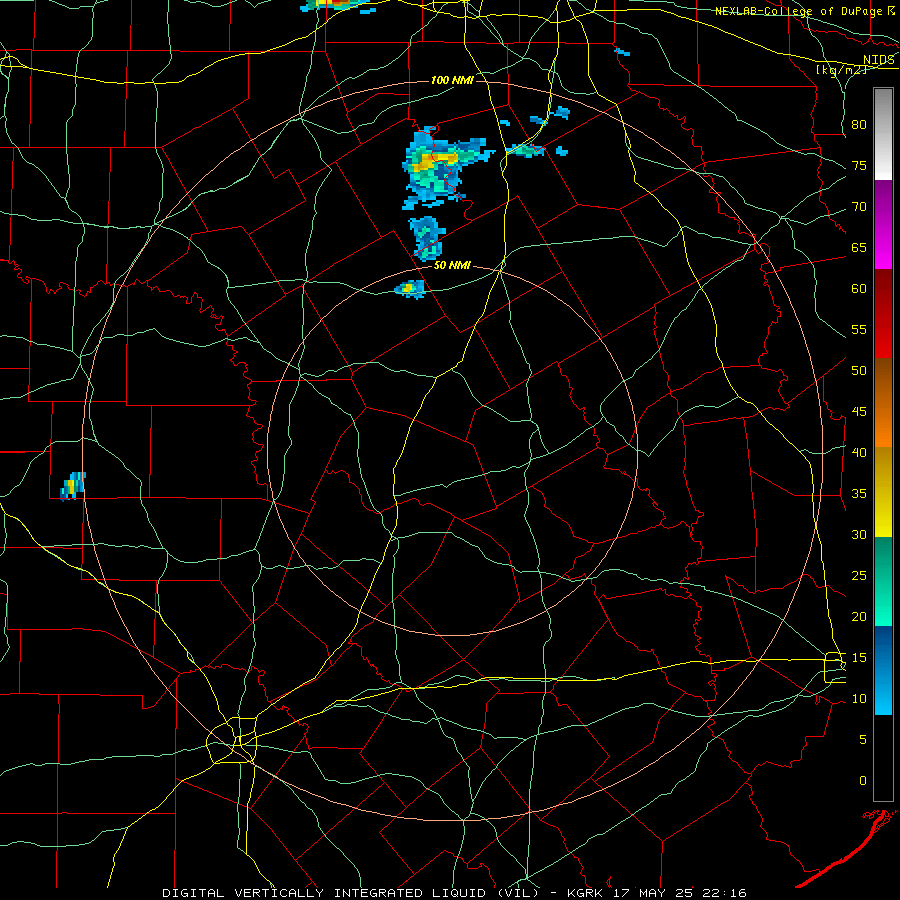Click the 20 value on the color scale
The height and width of the screenshot is (900, 900).
(x=859, y=616)
